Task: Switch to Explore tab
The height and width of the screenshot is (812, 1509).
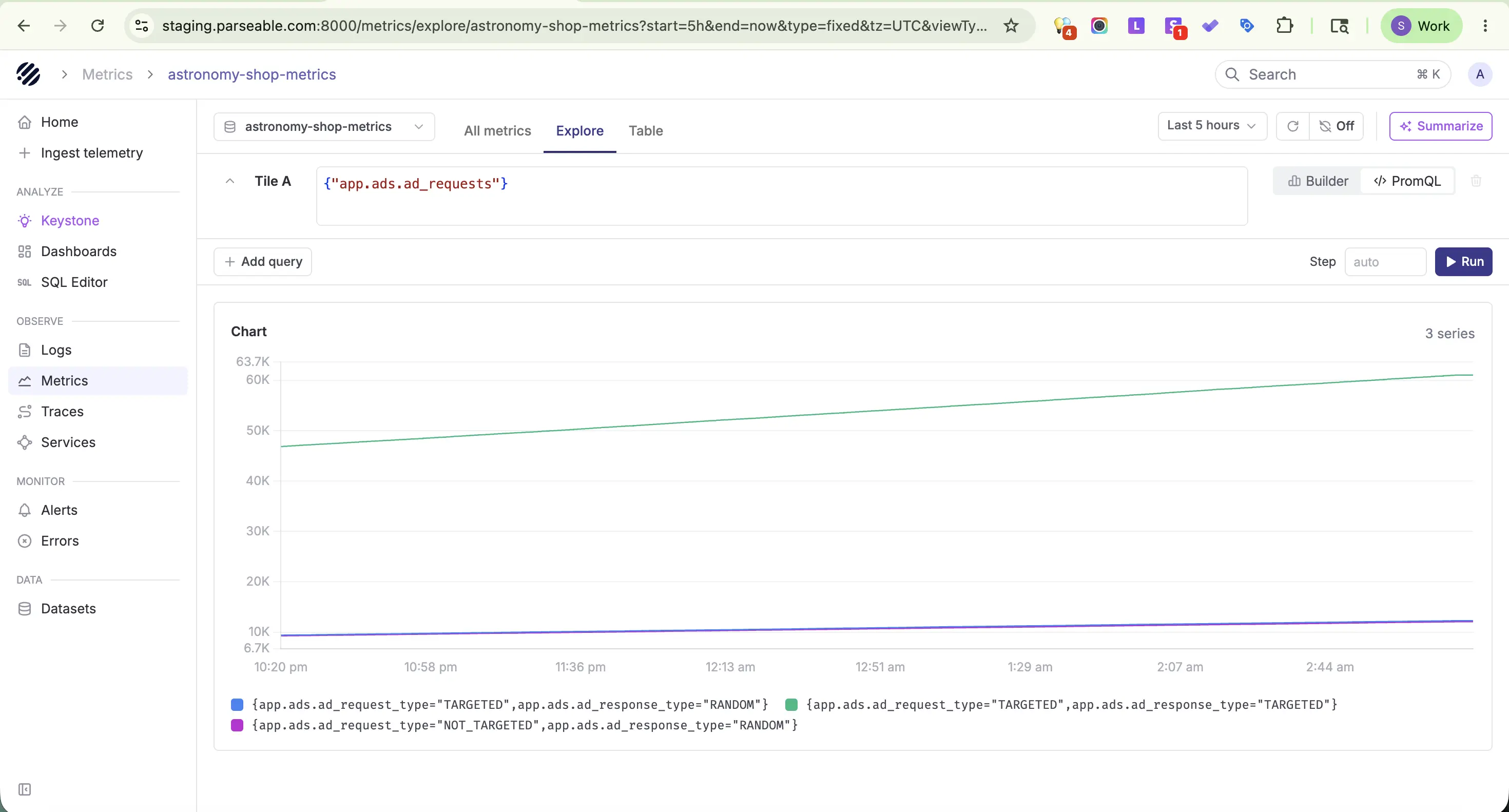Action: pyautogui.click(x=579, y=131)
